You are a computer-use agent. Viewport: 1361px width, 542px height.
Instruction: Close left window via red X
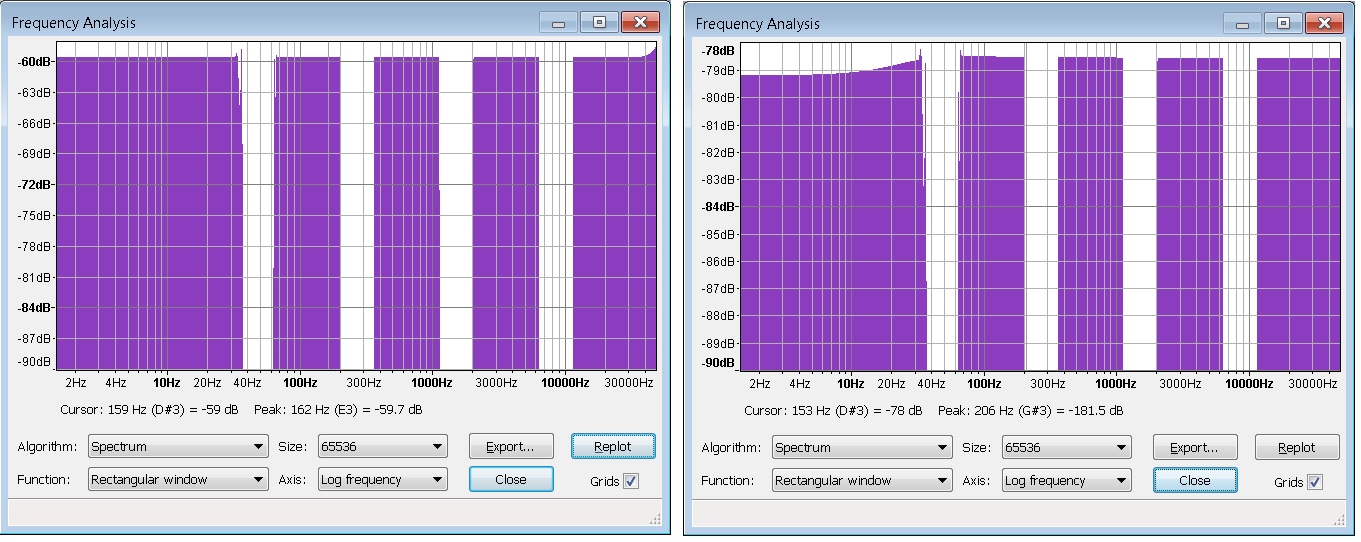(x=640, y=22)
